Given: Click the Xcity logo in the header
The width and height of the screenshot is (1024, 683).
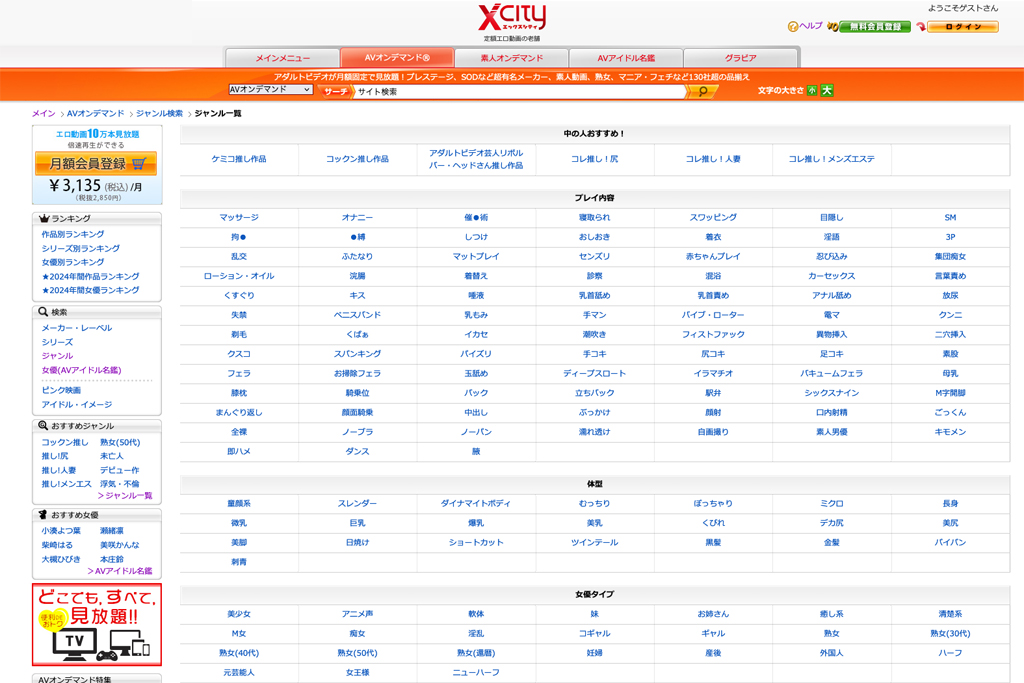Looking at the screenshot, I should (511, 19).
